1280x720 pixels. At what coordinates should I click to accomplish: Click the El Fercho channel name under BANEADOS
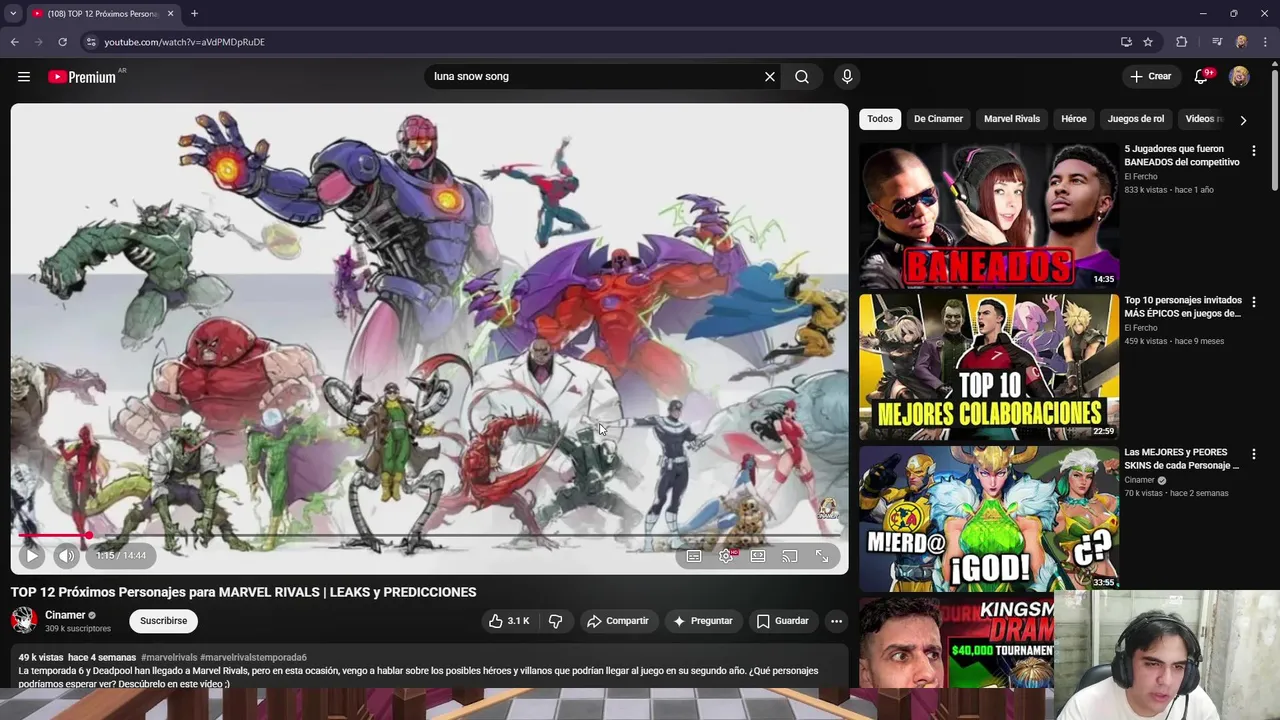coord(1140,177)
